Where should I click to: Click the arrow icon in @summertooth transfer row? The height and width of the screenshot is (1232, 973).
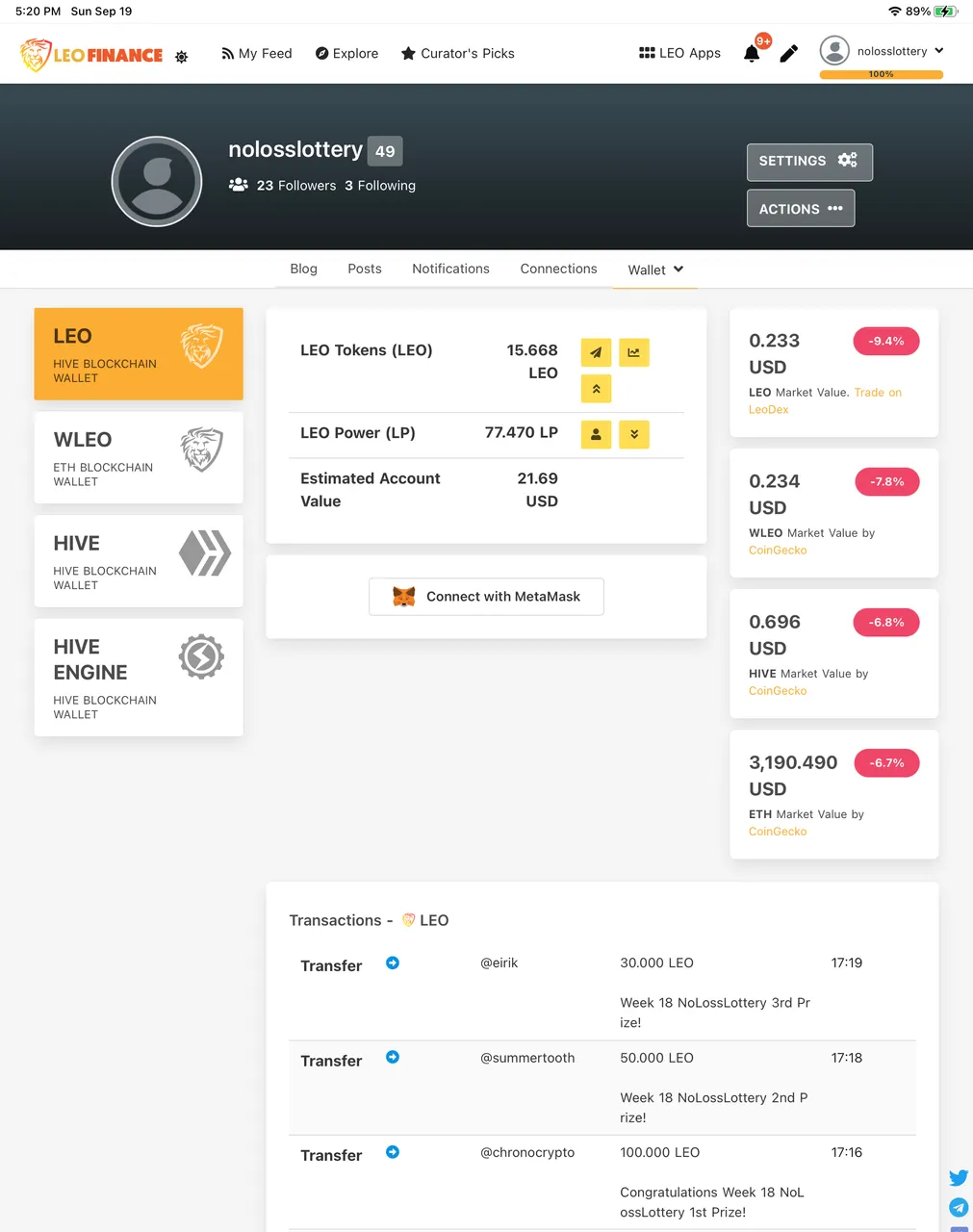(393, 1057)
